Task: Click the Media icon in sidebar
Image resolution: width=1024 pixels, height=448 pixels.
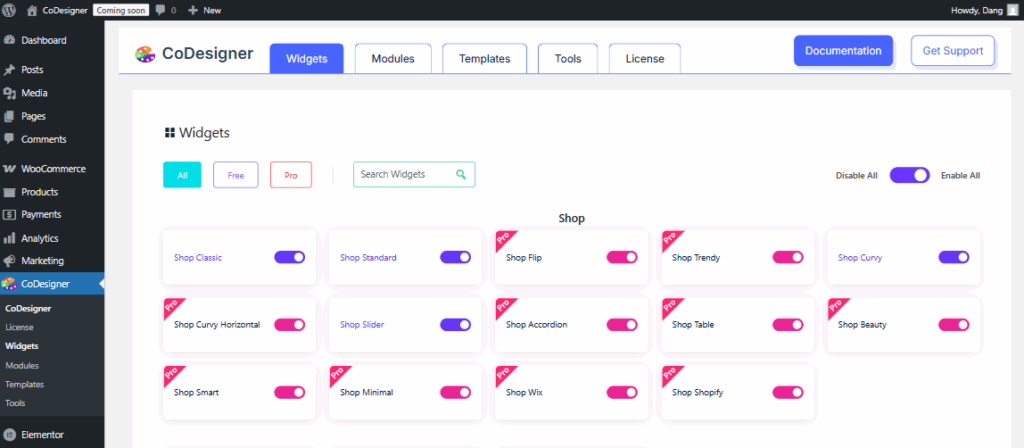Action: point(9,93)
